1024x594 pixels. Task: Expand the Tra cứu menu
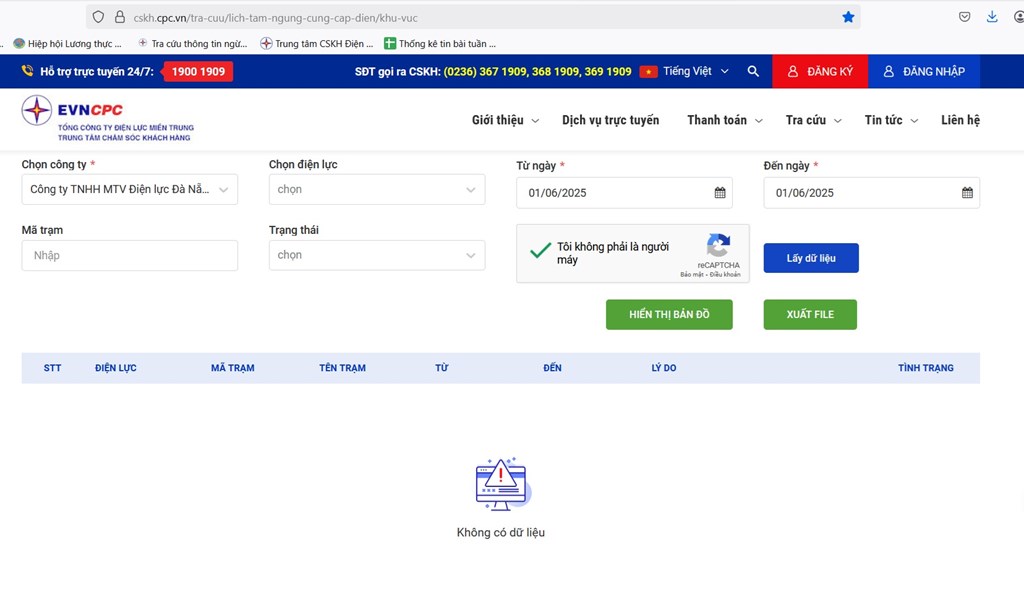pos(814,120)
